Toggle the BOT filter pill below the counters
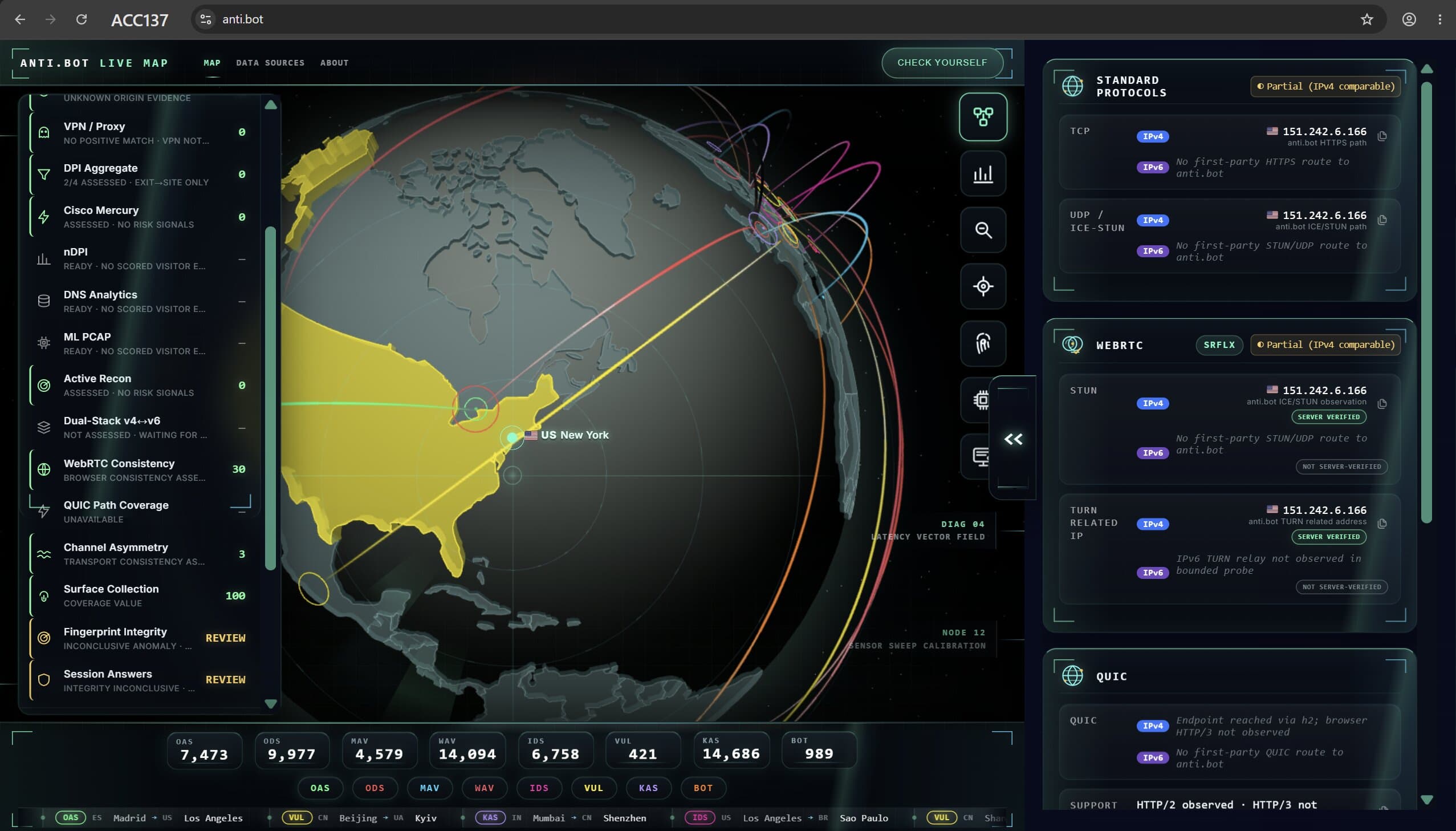Screen dimensions: 1456x831 click(x=703, y=788)
